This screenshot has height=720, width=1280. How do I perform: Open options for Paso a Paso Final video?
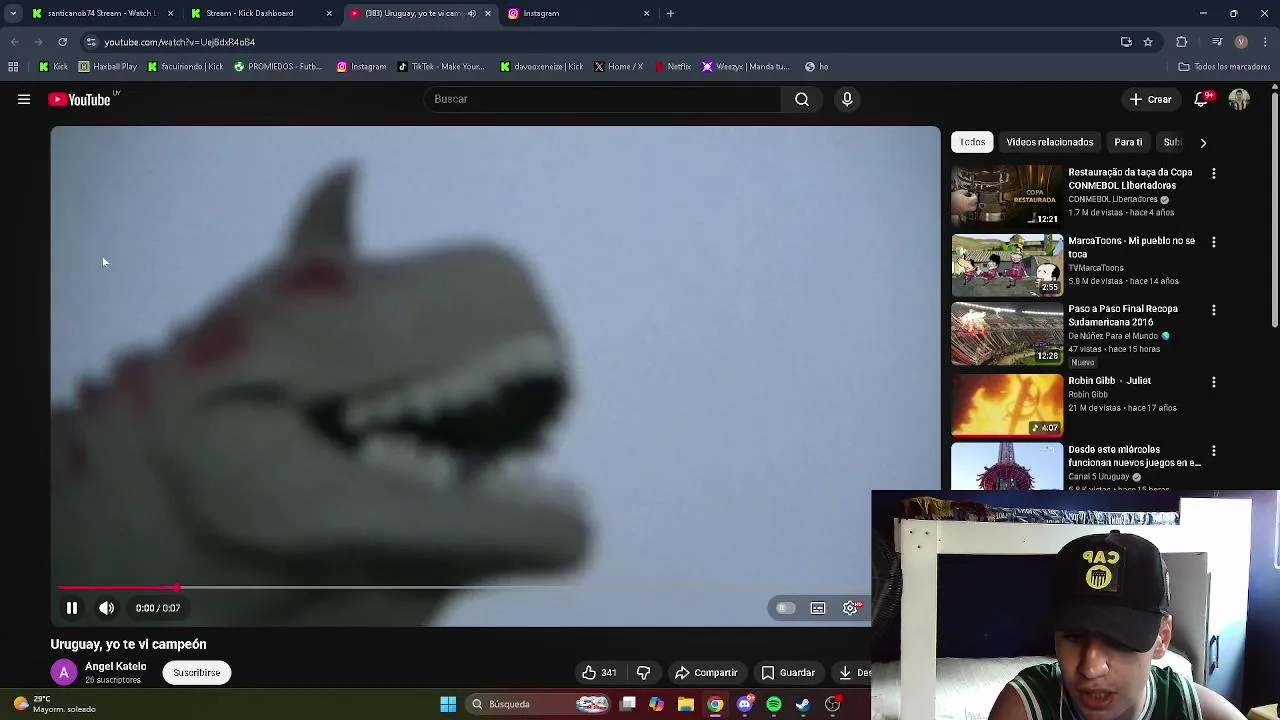(1214, 310)
